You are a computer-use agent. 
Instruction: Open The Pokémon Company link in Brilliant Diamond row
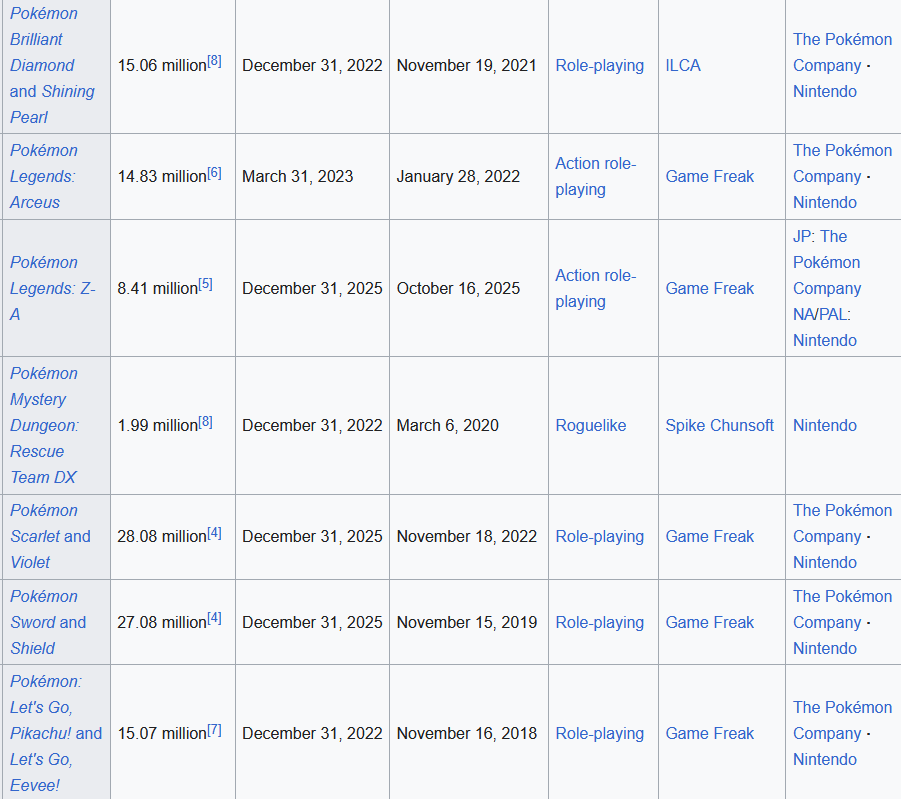842,52
